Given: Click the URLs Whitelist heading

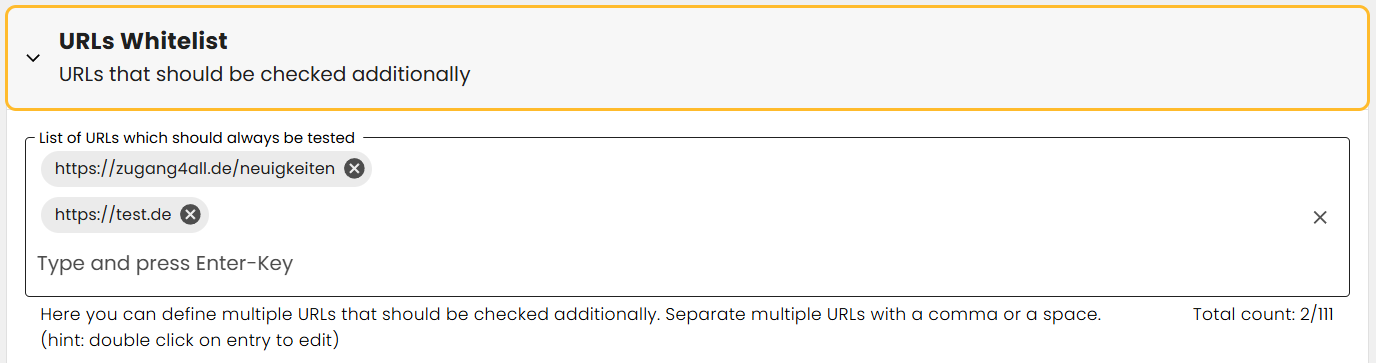Looking at the screenshot, I should (x=143, y=41).
